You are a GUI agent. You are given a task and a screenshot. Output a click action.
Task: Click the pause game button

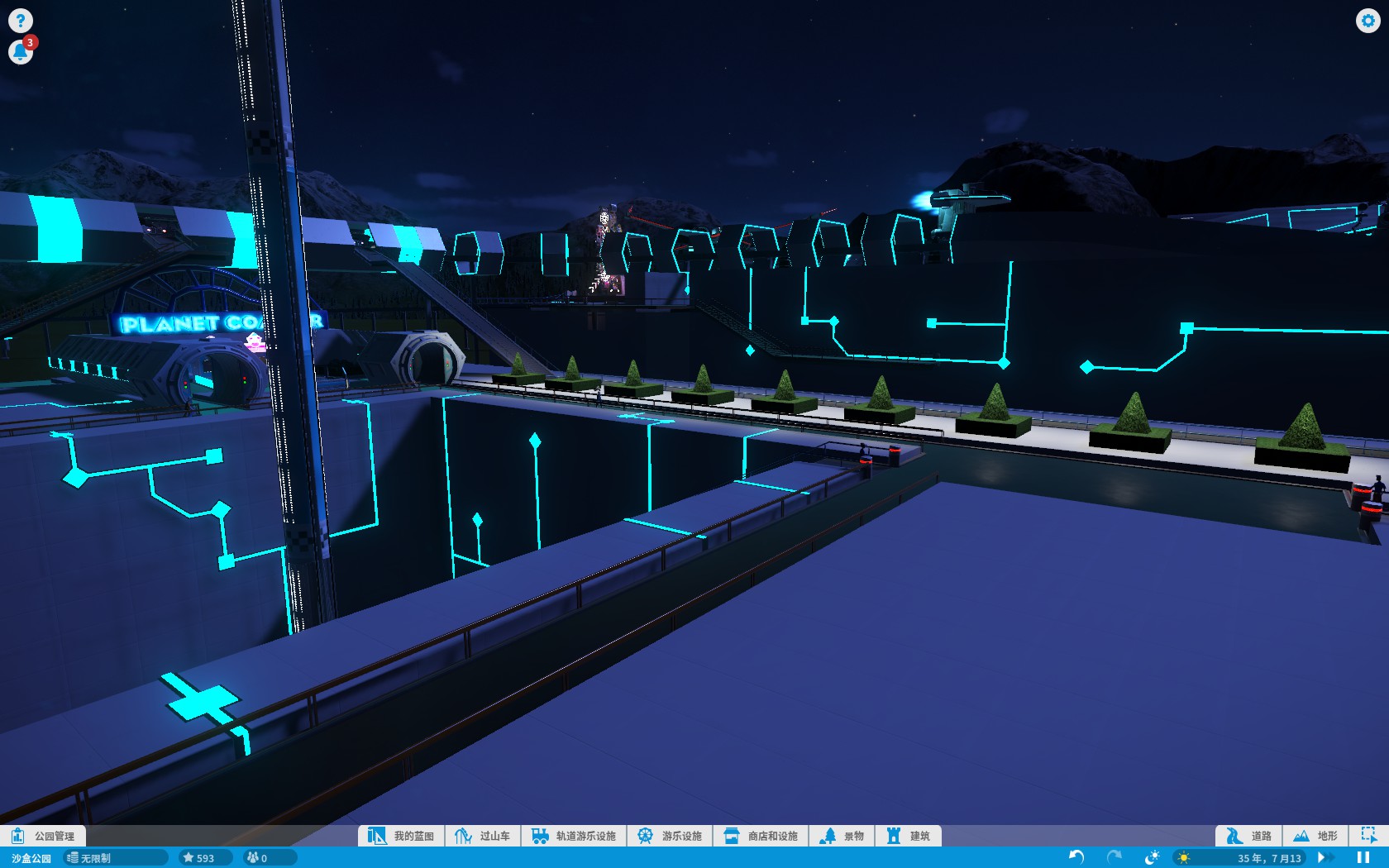[x=1363, y=857]
